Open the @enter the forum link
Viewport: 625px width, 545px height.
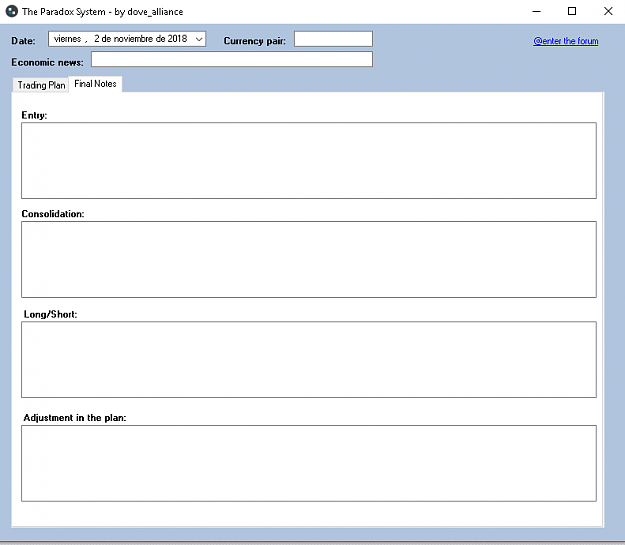click(566, 41)
